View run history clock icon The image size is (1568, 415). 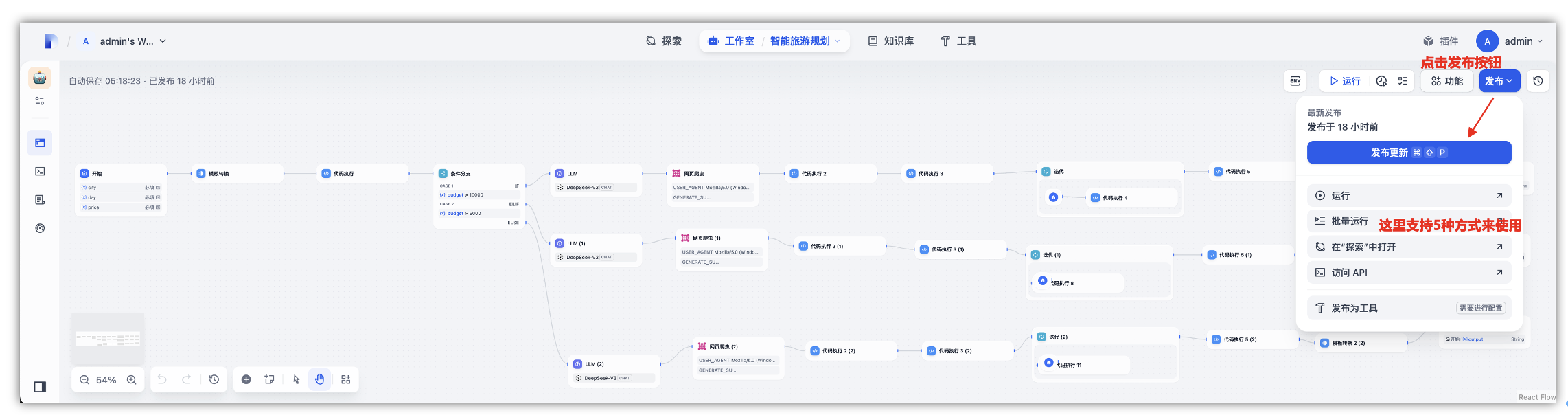click(x=1381, y=81)
